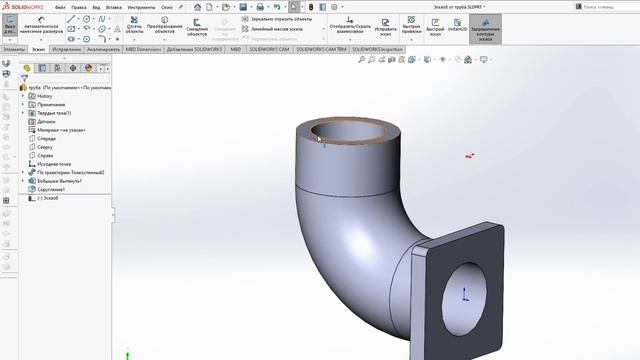Select the Spline sketch tool
The height and width of the screenshot is (360, 640).
[x=102, y=19]
